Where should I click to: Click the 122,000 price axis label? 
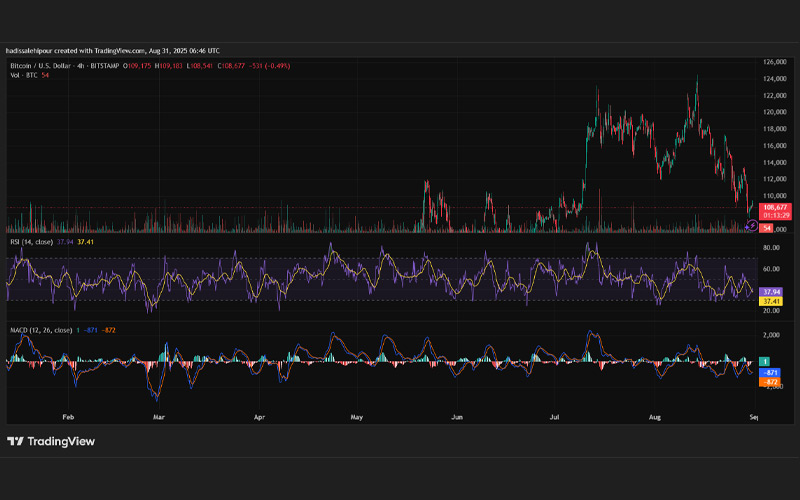(774, 95)
